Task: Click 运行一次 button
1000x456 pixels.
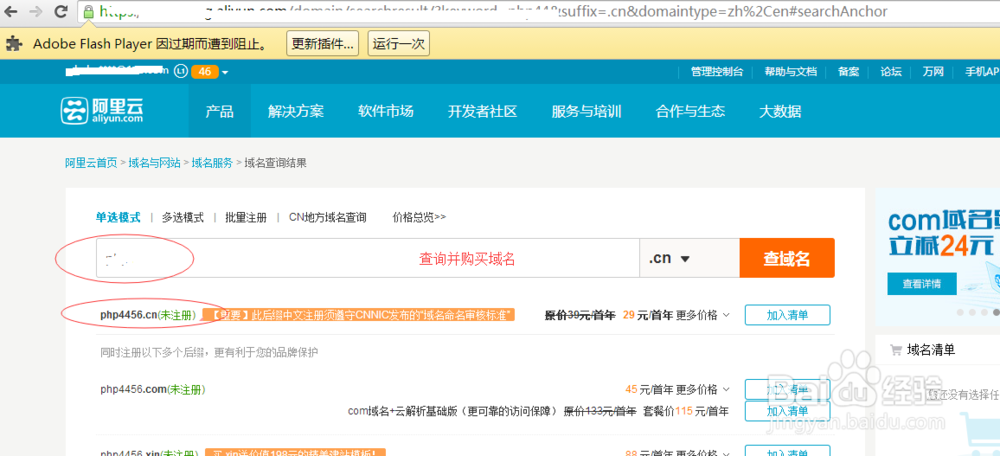Action: click(x=399, y=44)
